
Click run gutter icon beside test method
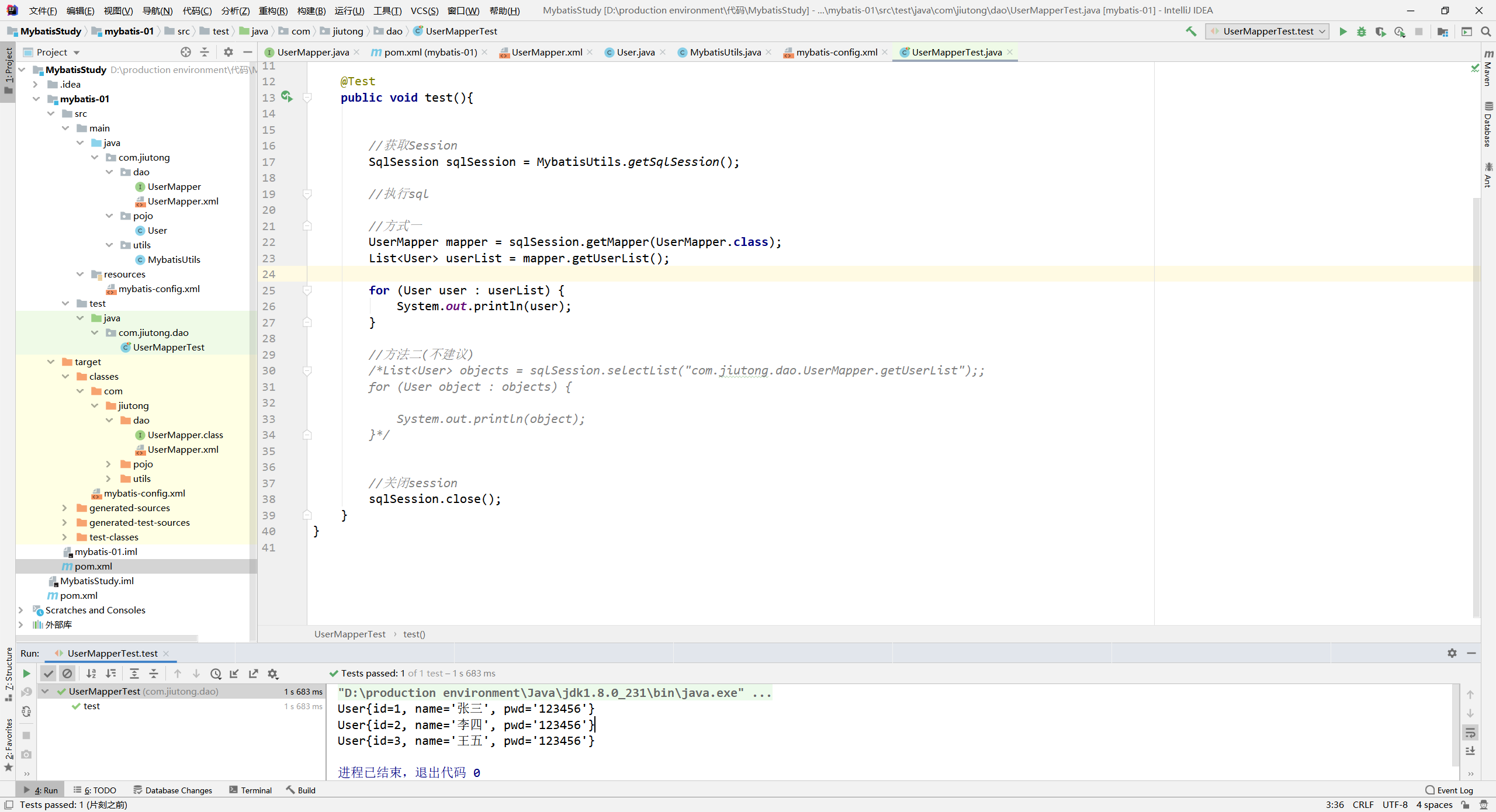point(286,96)
